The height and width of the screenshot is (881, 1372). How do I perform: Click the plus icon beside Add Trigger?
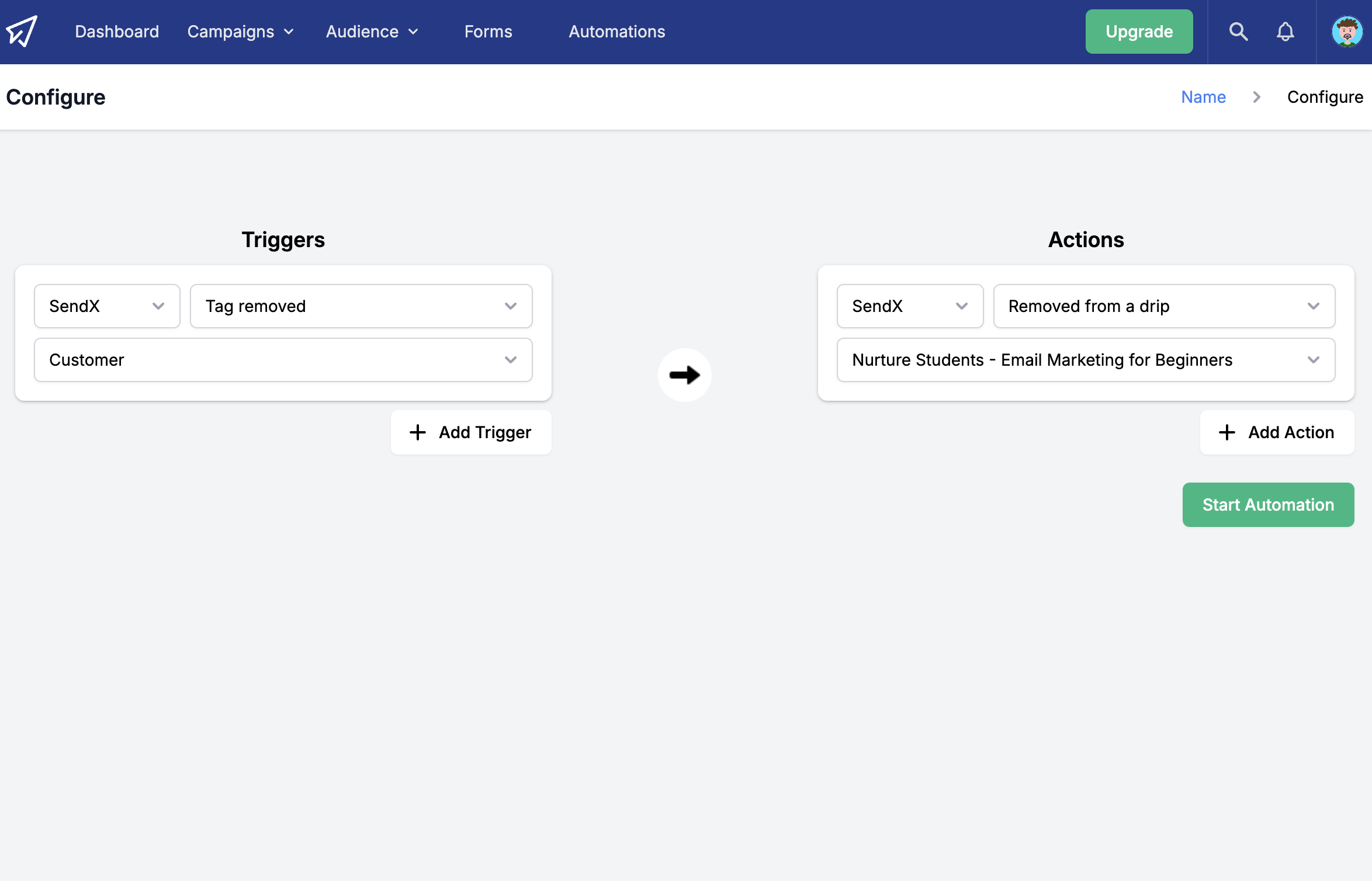(x=417, y=432)
